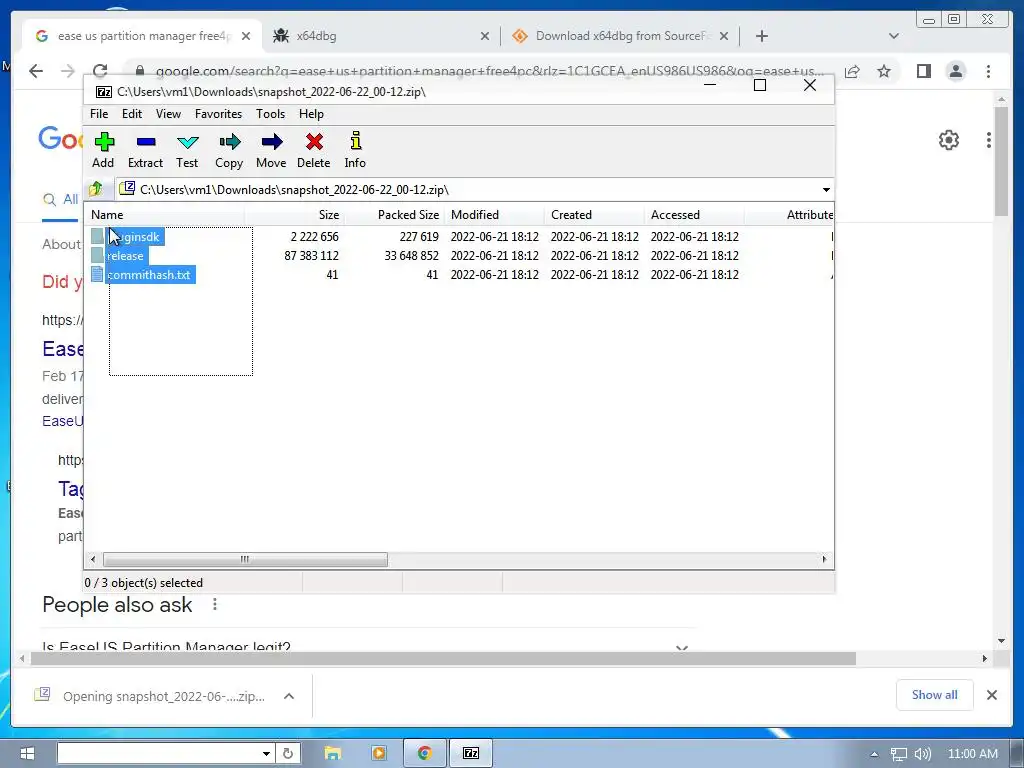Open Google quick settings gear

pyautogui.click(x=949, y=140)
